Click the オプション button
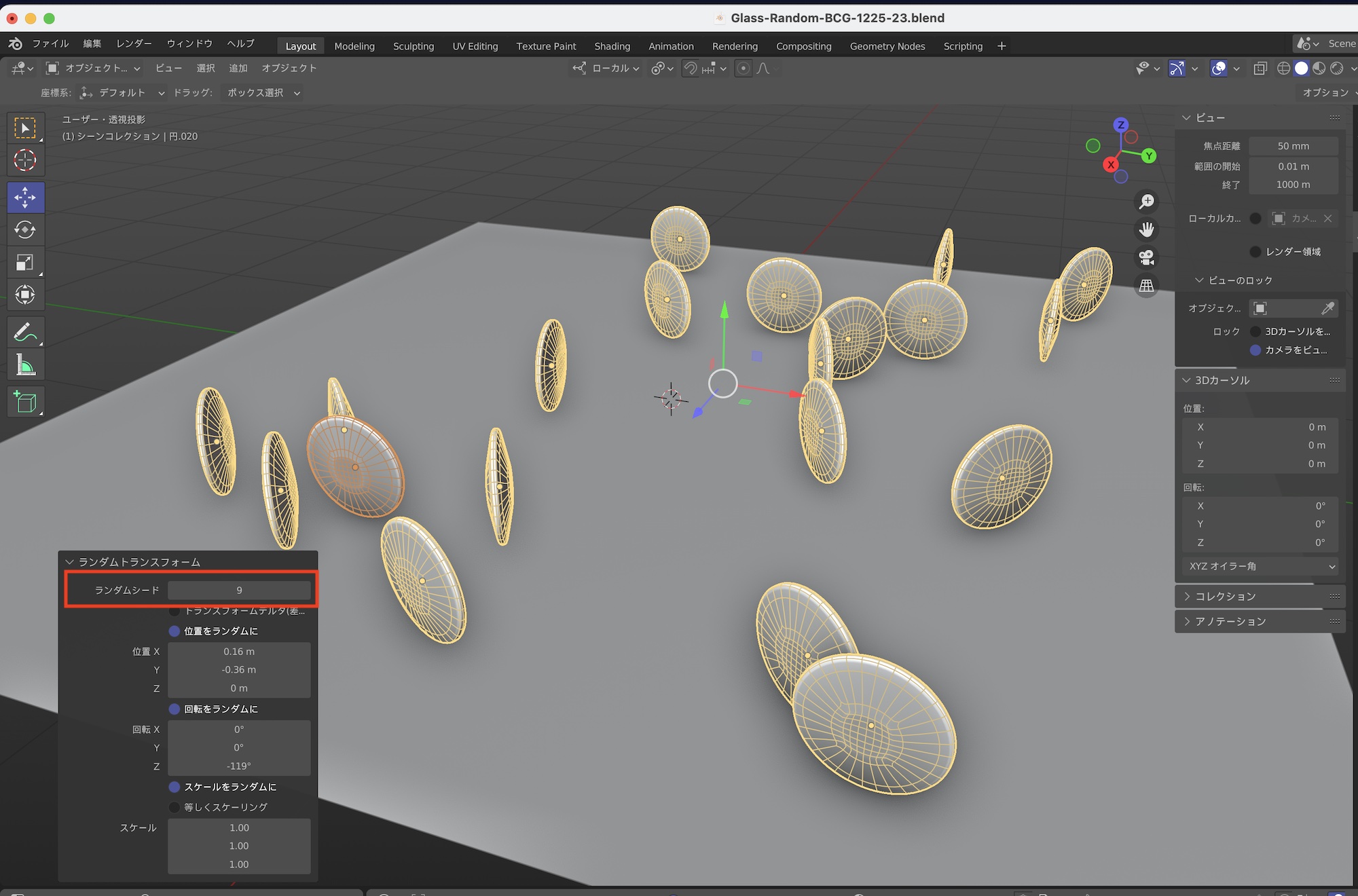 1325,93
